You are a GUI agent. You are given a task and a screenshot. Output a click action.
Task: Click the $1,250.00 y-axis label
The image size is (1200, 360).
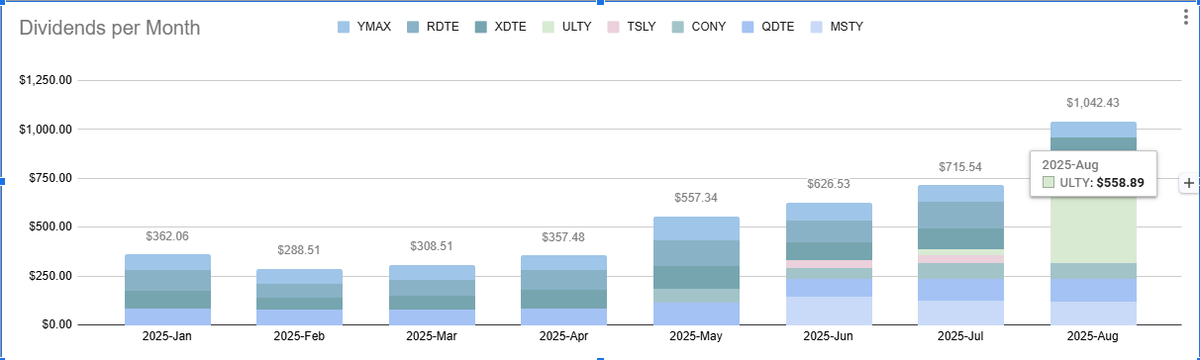[45, 81]
